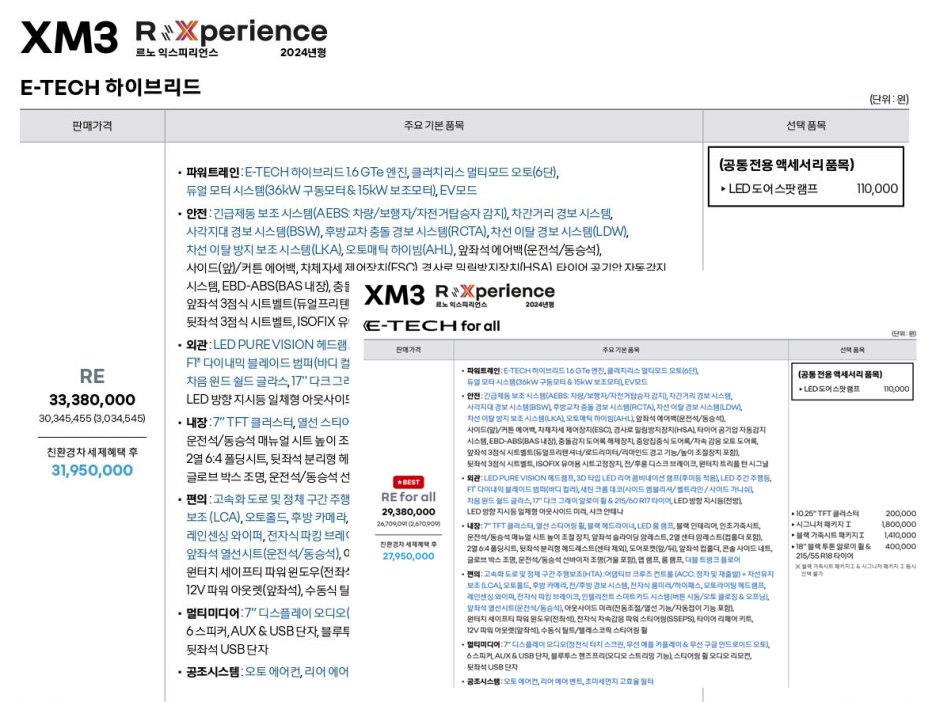The height and width of the screenshot is (702, 936).
Task: Click the back sheet '판매가격' column header
Action: [92, 126]
